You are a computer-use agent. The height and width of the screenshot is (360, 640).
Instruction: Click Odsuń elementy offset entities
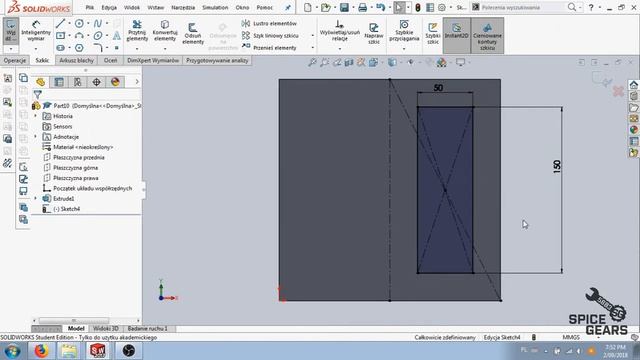coord(193,33)
